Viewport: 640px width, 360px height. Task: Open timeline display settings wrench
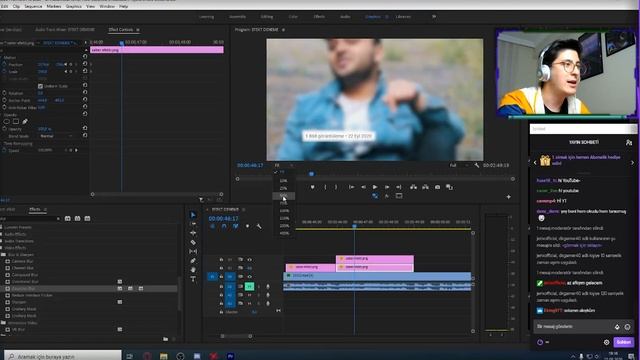tap(259, 226)
